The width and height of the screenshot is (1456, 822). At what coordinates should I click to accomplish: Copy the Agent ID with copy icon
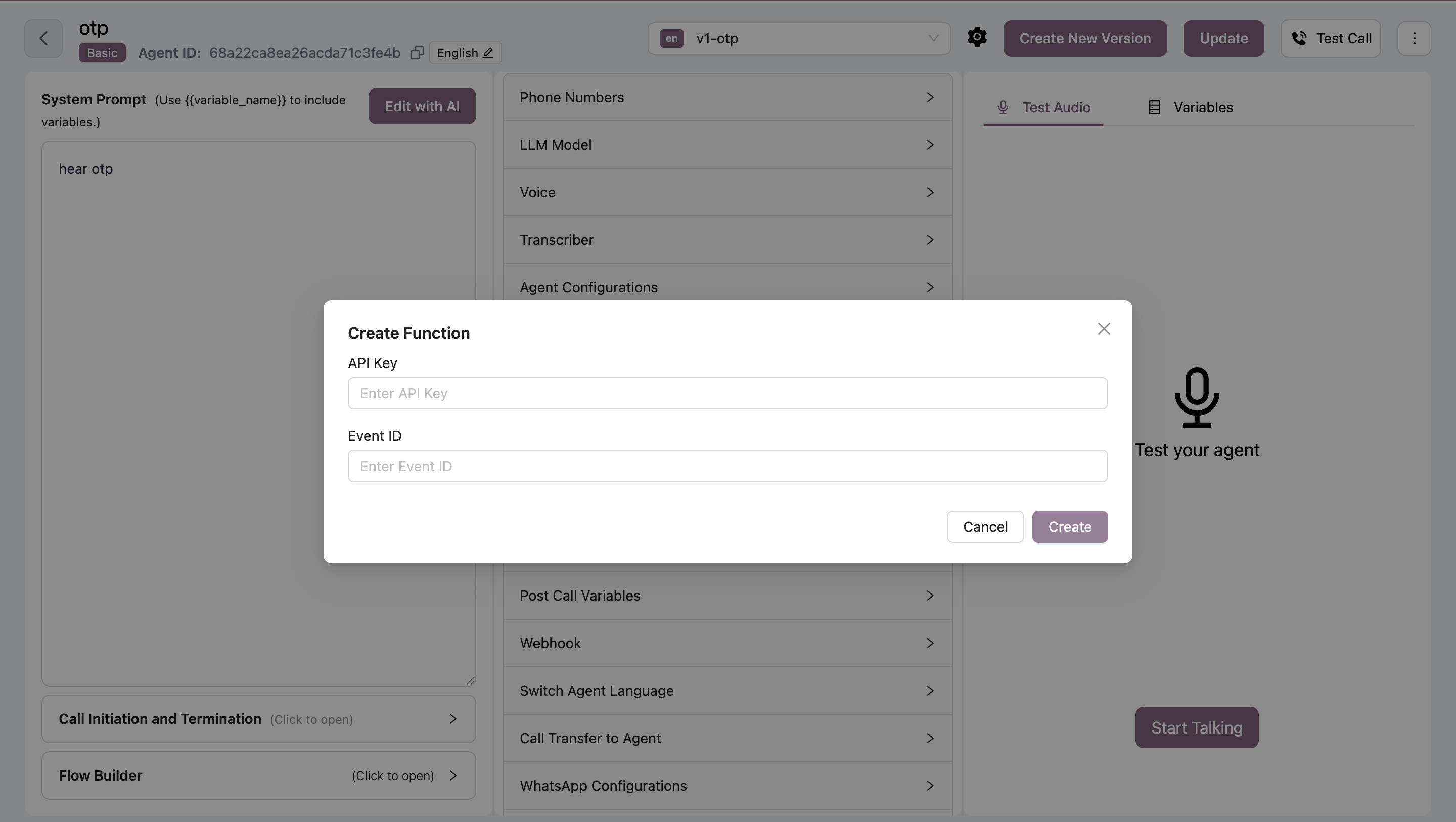(417, 53)
